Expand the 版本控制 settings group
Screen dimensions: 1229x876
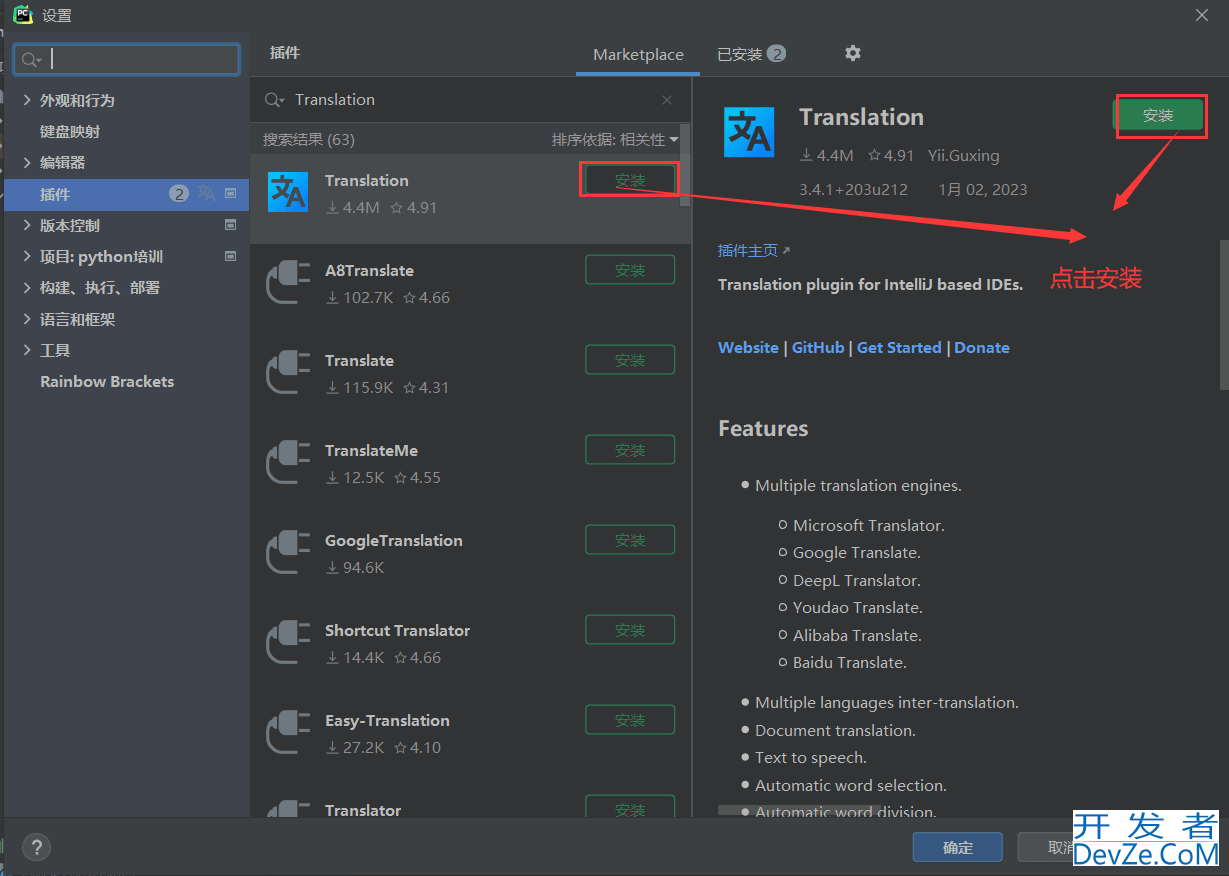pyautogui.click(x=27, y=225)
